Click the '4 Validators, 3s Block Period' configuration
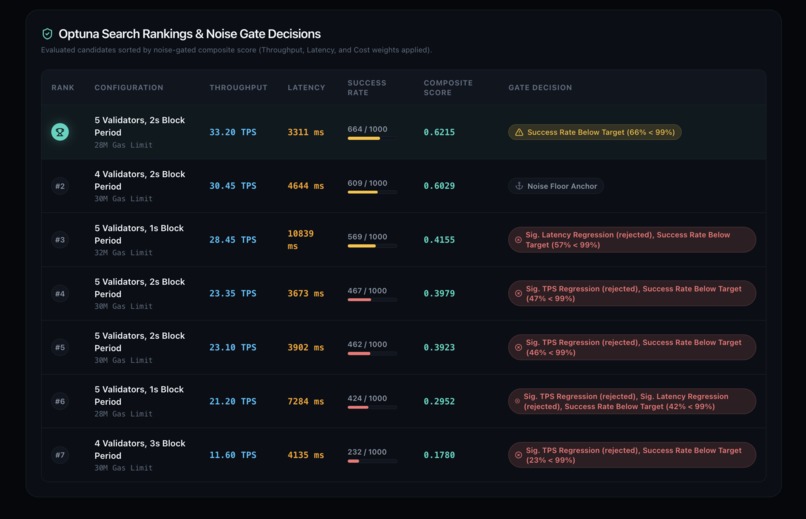 point(140,450)
